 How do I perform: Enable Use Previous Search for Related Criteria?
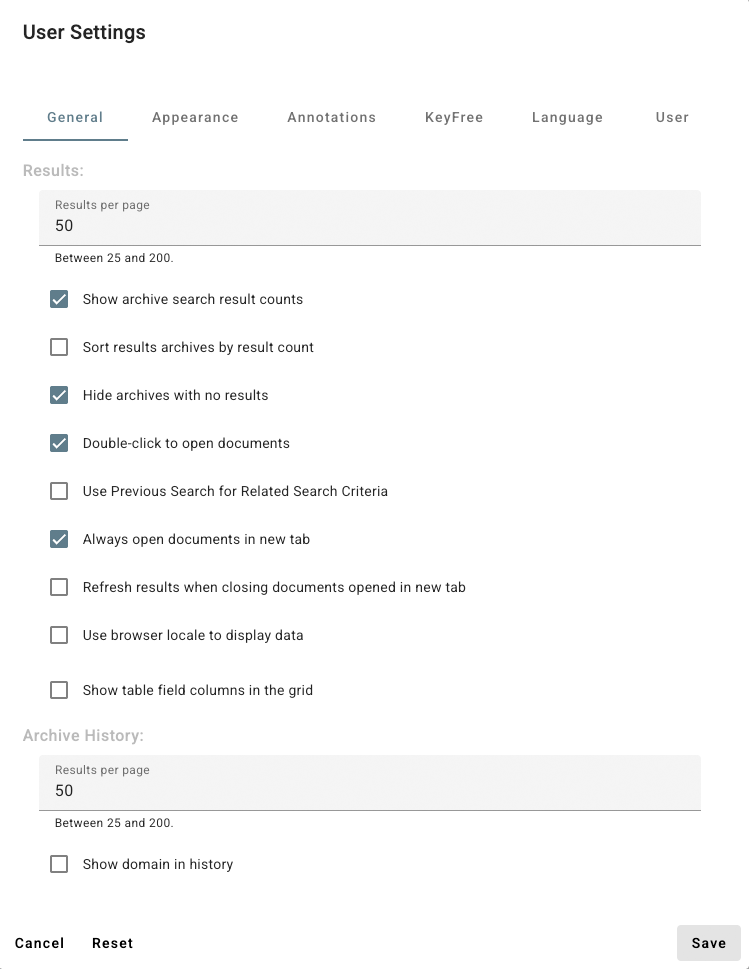coord(59,491)
